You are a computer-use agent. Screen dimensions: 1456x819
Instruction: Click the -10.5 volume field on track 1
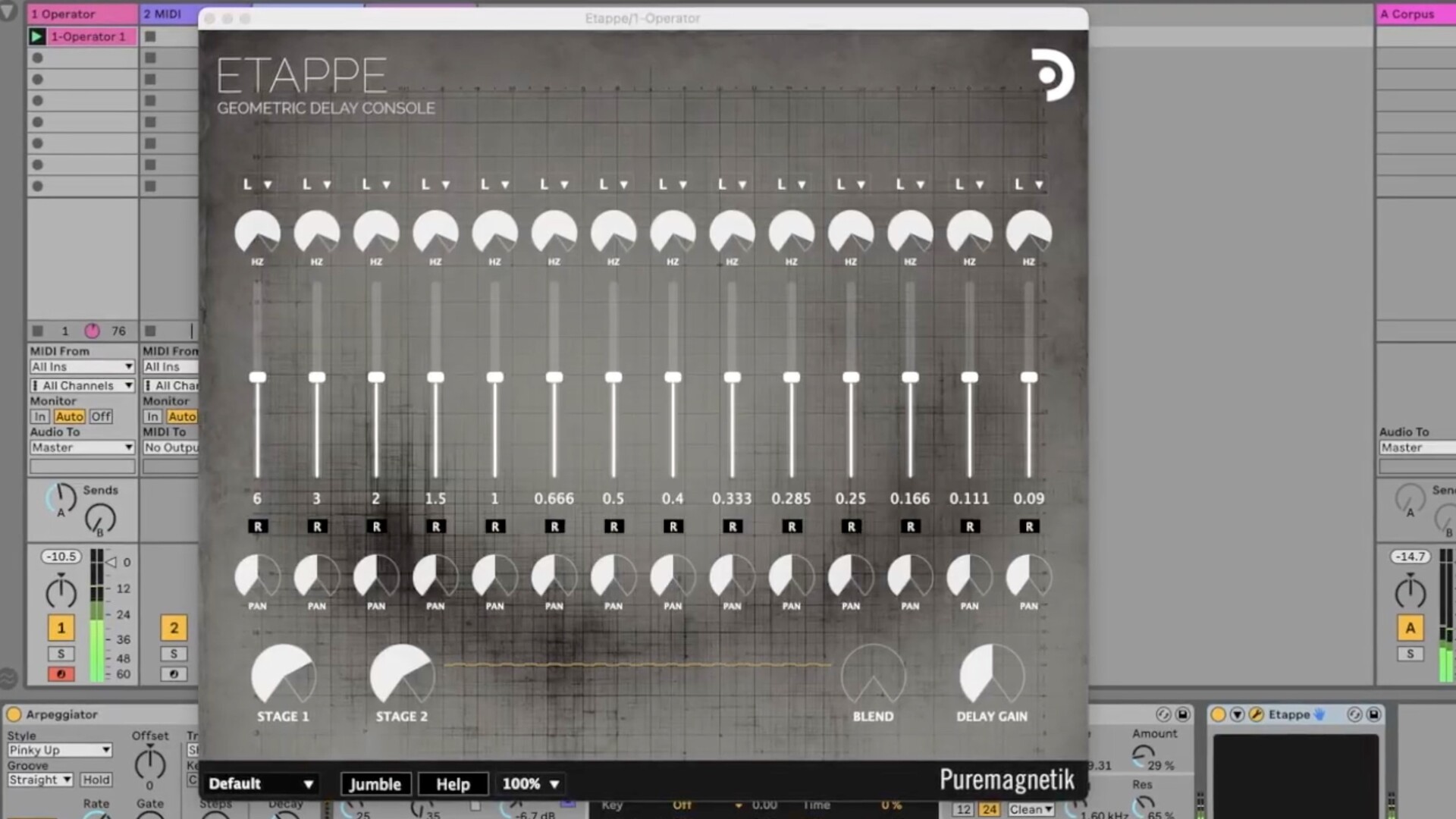pyautogui.click(x=61, y=556)
